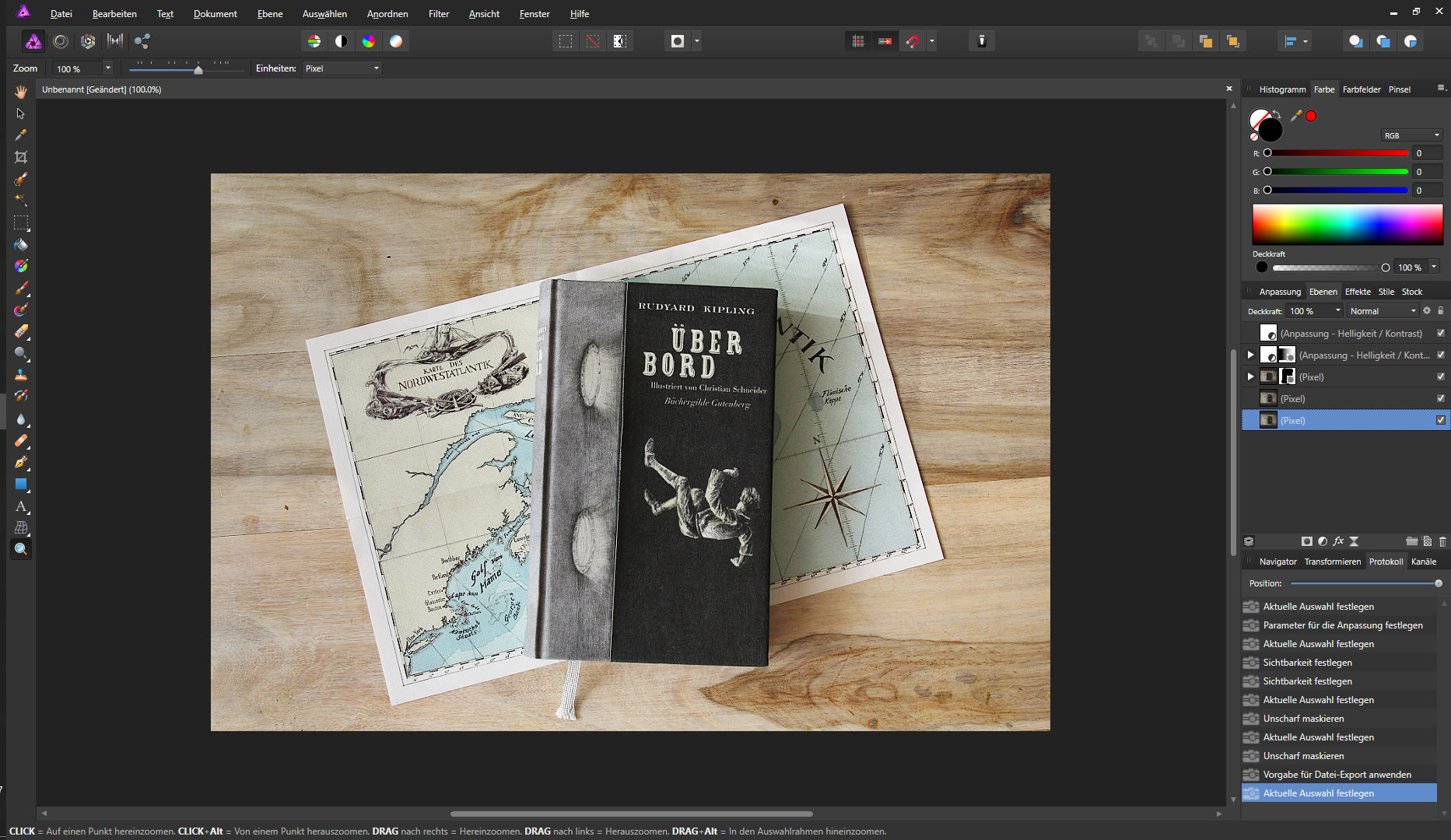Open the Normal blend mode dropdown
Viewport: 1451px width, 840px height.
(1383, 311)
